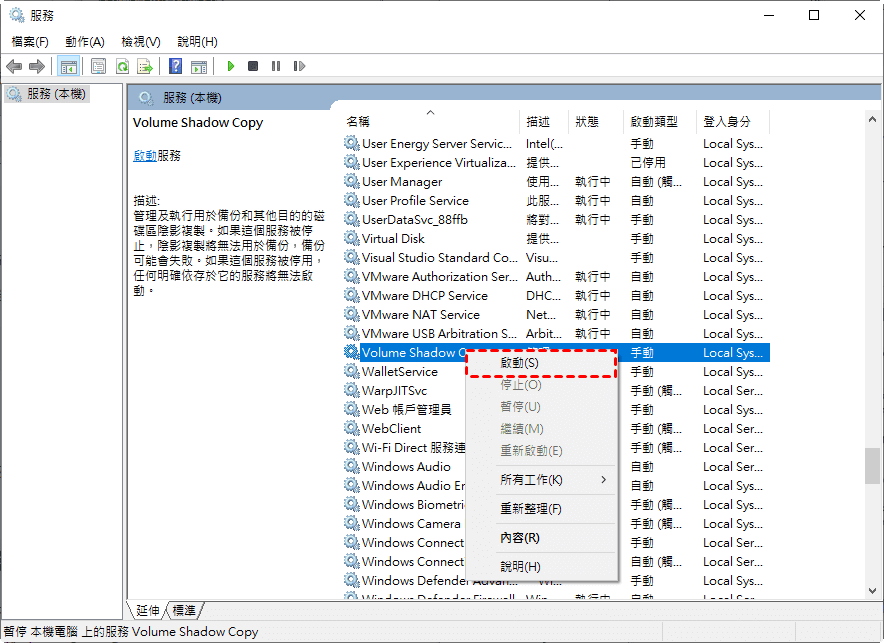884x643 pixels.
Task: Open the 說明(H) menu in menu bar
Action: (197, 42)
